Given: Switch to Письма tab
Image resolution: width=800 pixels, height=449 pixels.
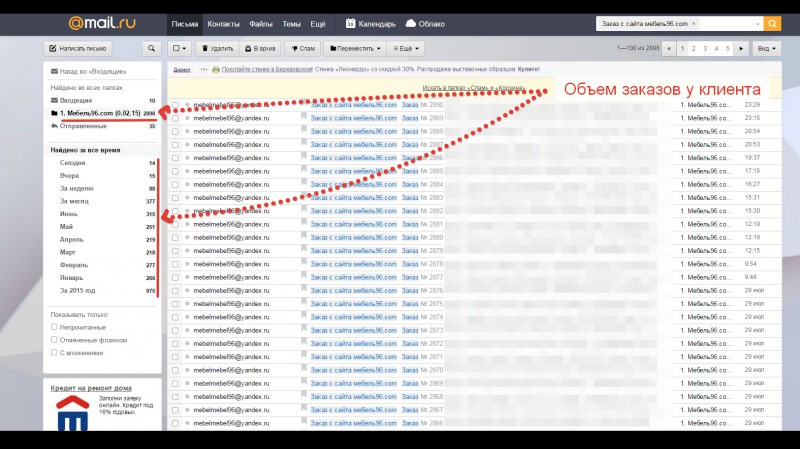Looking at the screenshot, I should [x=184, y=23].
